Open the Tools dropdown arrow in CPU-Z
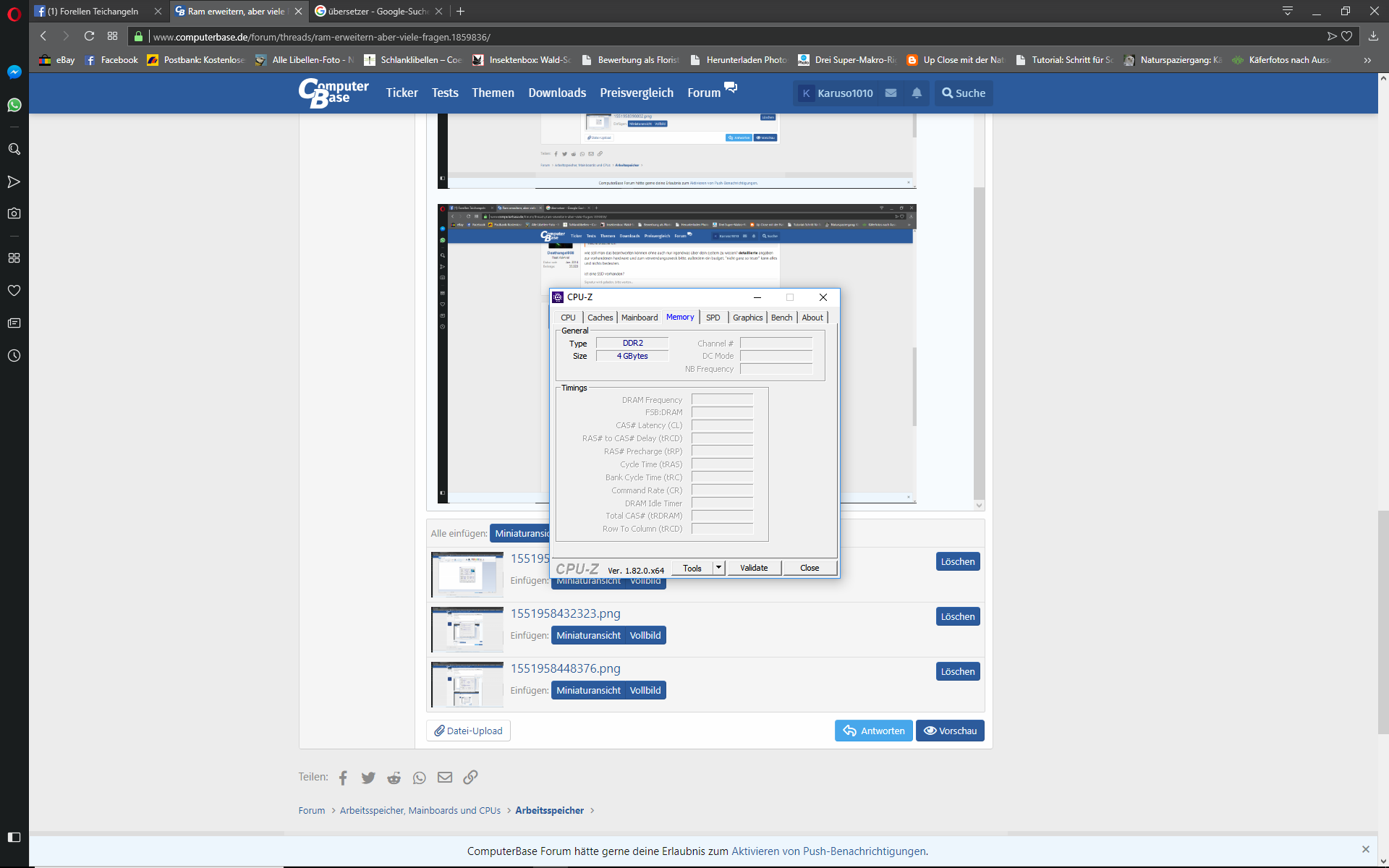 pos(718,568)
